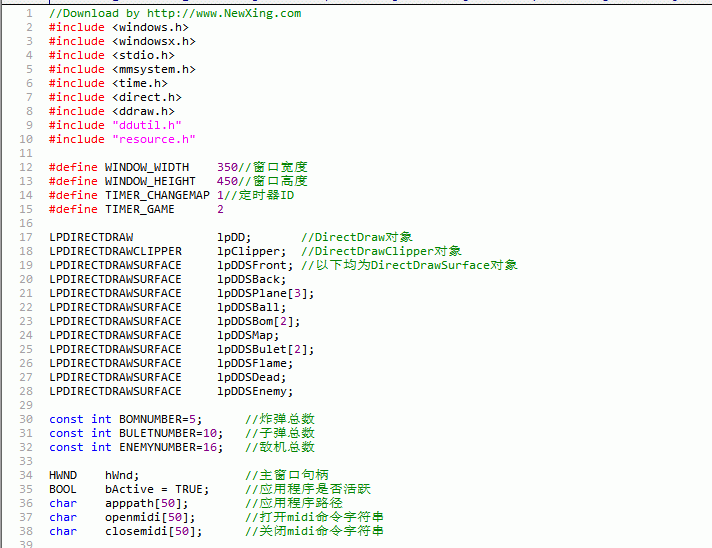Click the lpDDSBall variable
The width and height of the screenshot is (712, 548).
[252, 308]
